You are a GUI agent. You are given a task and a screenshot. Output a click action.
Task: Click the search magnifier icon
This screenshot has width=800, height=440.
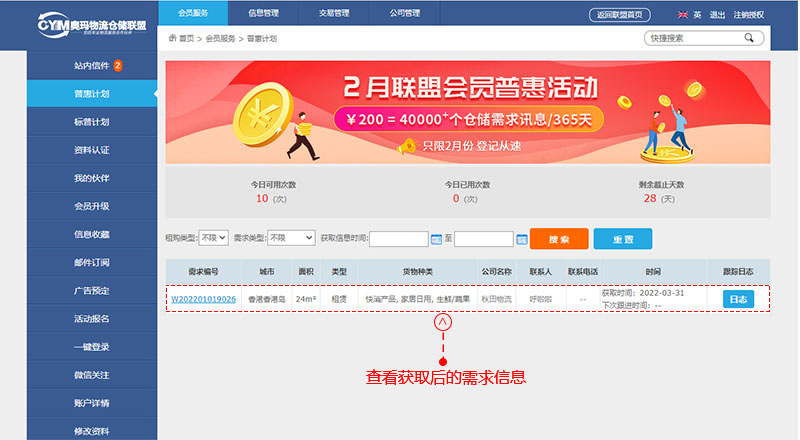(x=748, y=38)
